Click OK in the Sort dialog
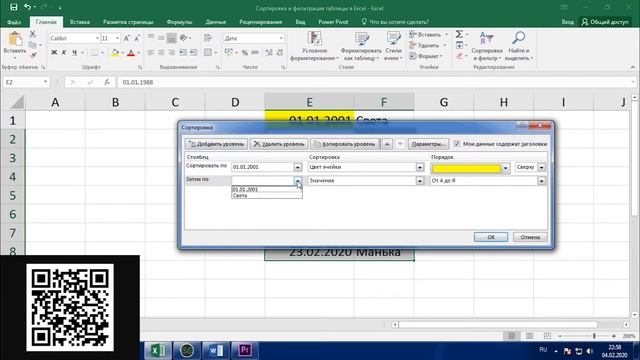 tap(491, 237)
